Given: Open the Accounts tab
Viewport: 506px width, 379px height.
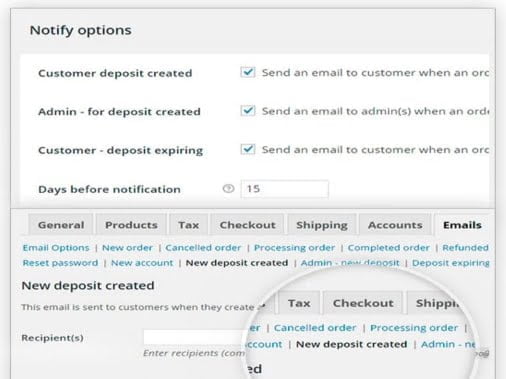Looking at the screenshot, I should tap(395, 225).
